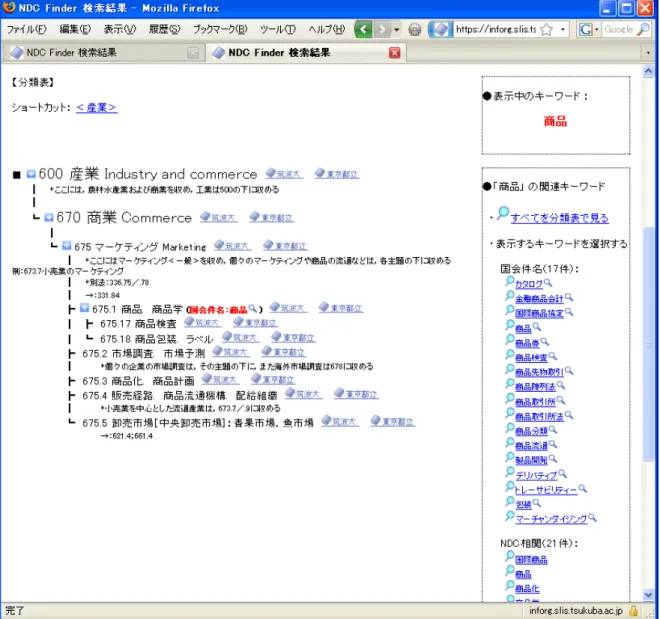The height and width of the screenshot is (619, 660).
Task: Open the 編集(E) menu
Action: coord(75,29)
